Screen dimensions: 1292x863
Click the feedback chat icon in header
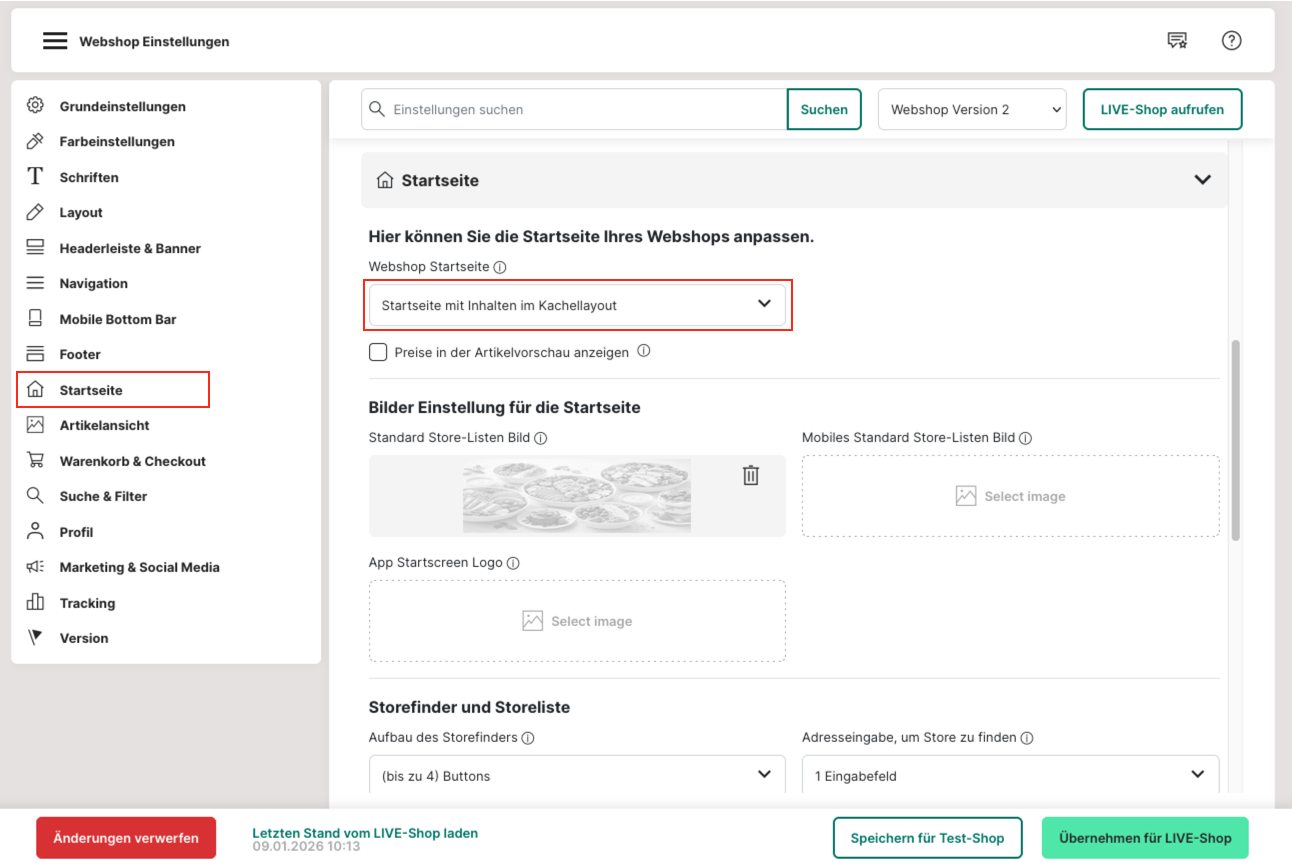coord(1177,41)
